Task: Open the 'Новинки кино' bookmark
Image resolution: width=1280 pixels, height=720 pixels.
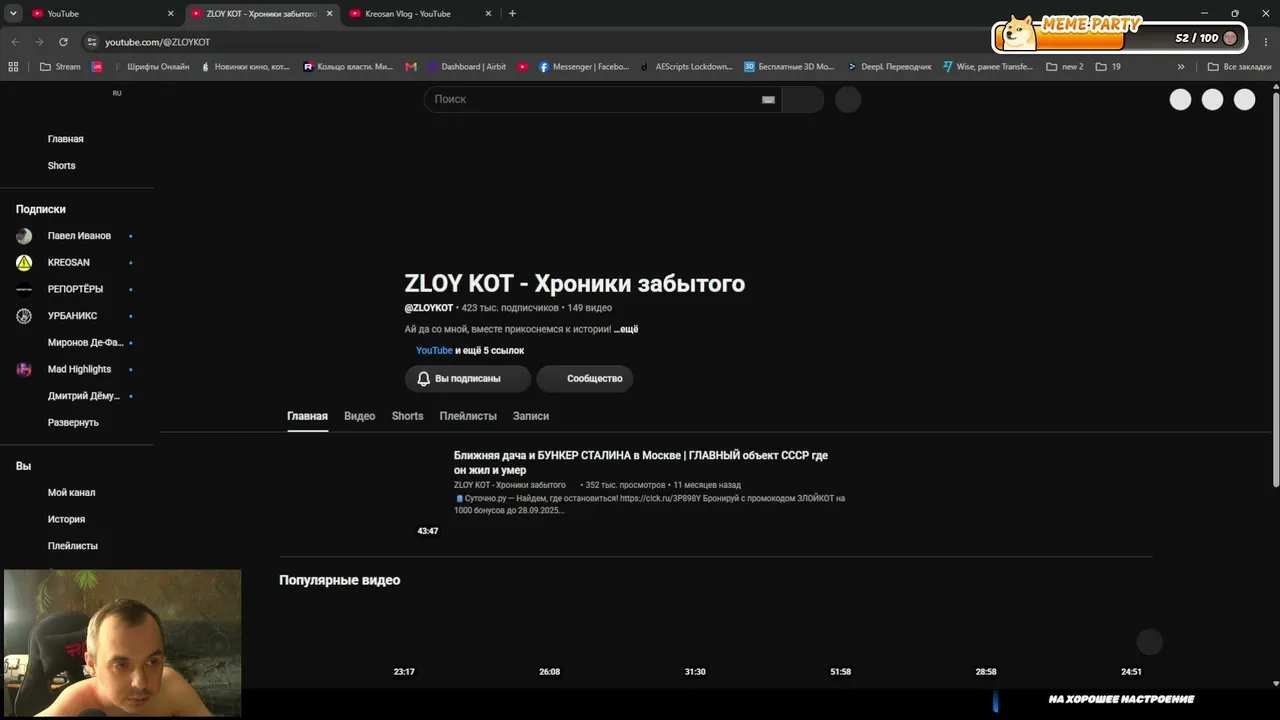Action: pyautogui.click(x=245, y=67)
